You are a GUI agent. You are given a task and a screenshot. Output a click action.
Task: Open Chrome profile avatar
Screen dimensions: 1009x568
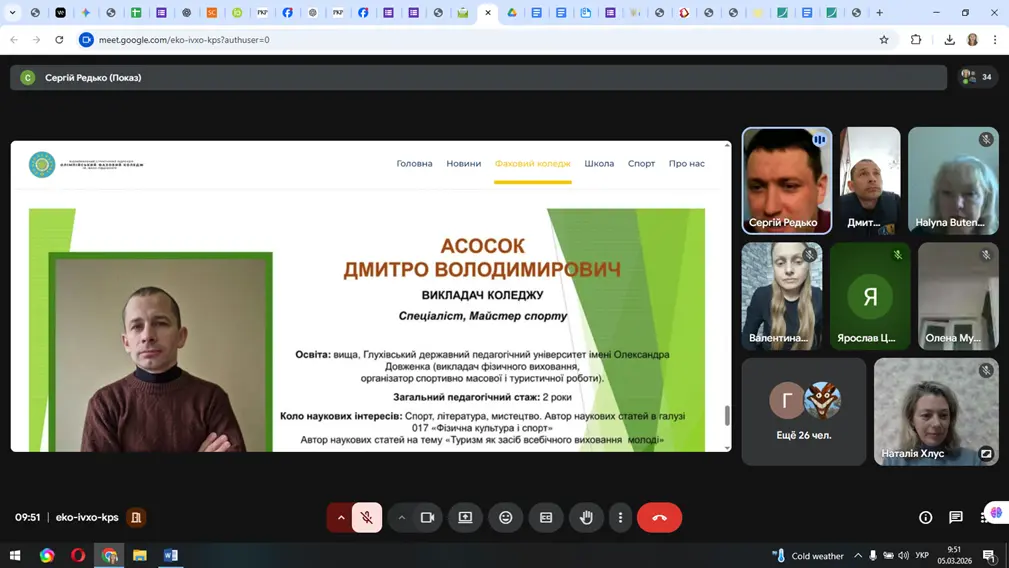[x=972, y=40]
